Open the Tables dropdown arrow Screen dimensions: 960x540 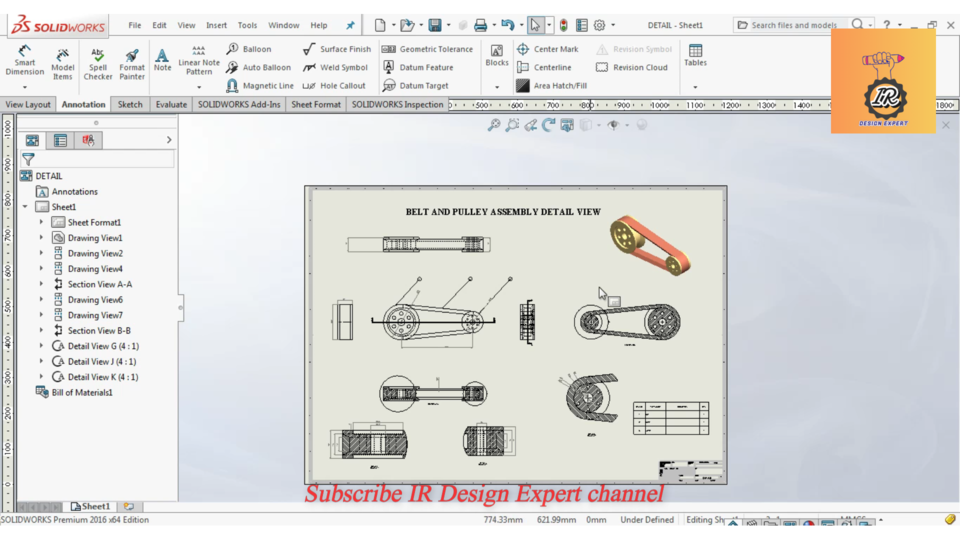click(695, 87)
